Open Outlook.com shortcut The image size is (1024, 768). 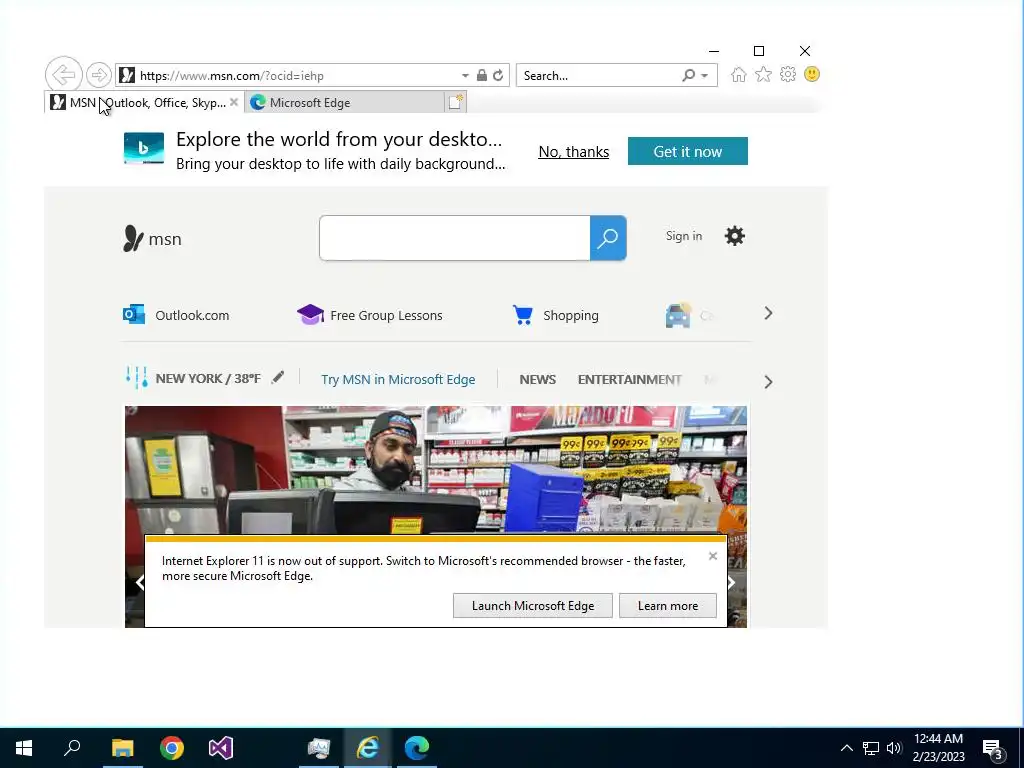[176, 315]
